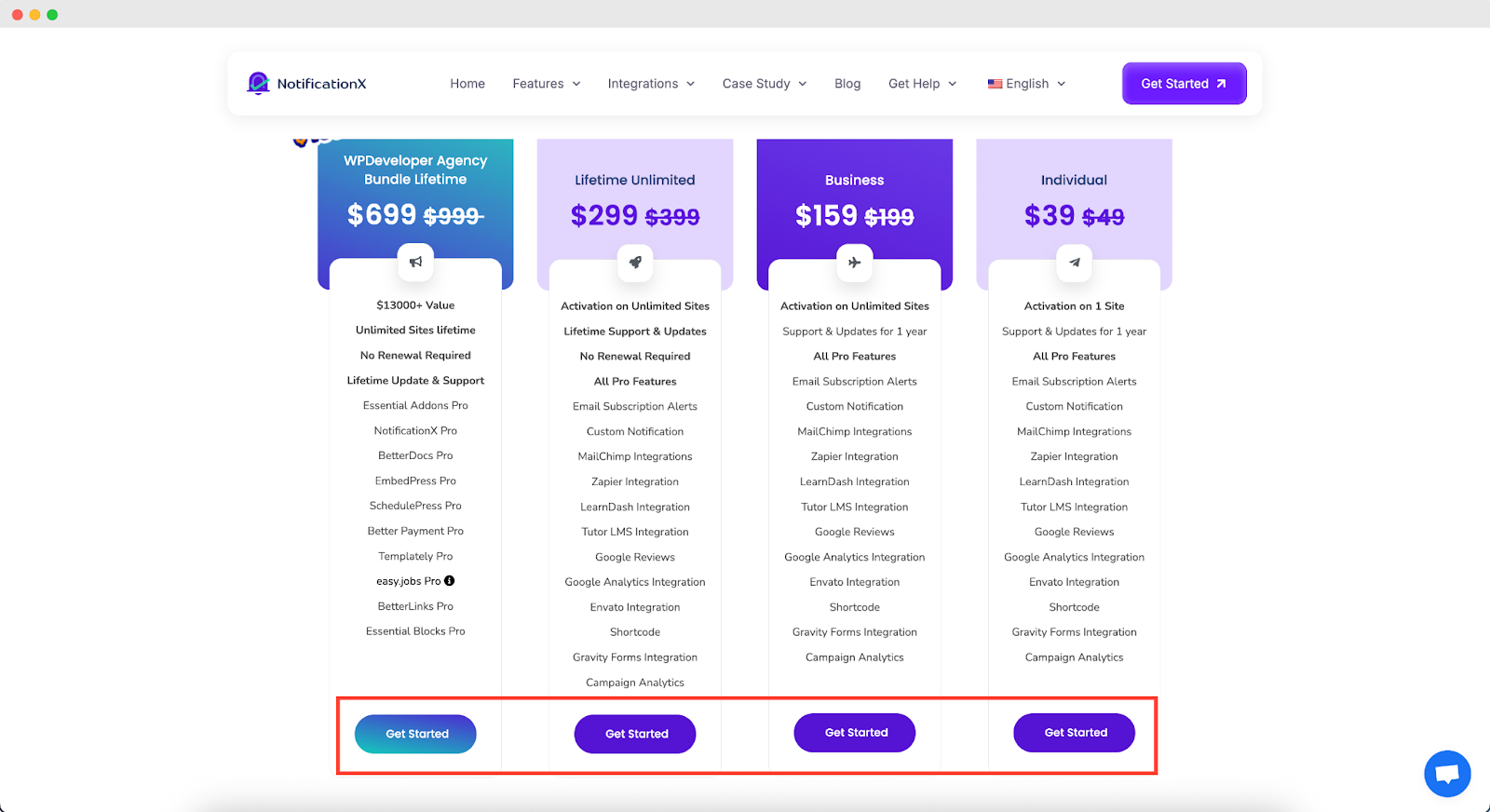The width and height of the screenshot is (1490, 812).
Task: Go to the Home page link
Action: [467, 84]
